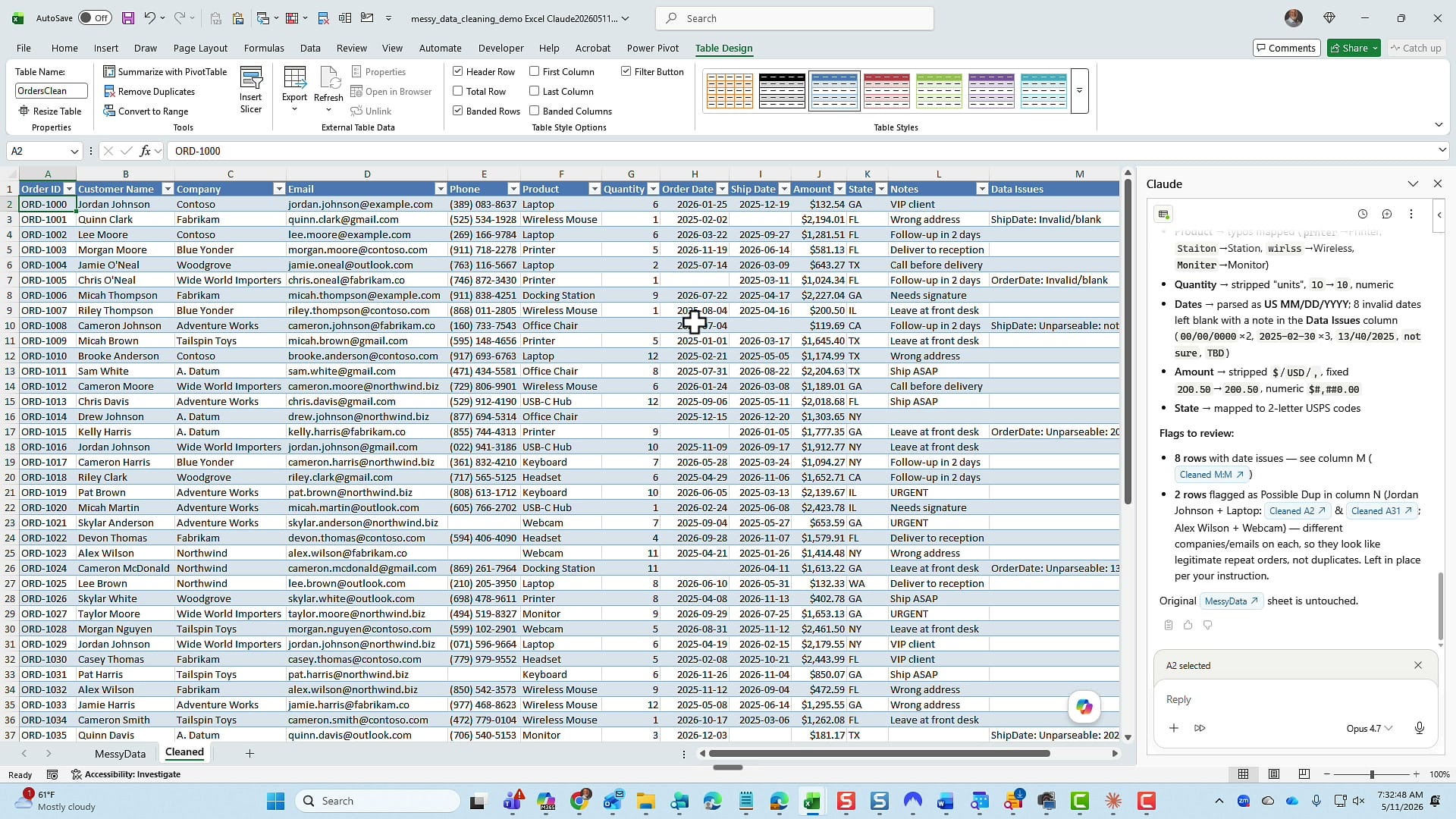The height and width of the screenshot is (819, 1456).
Task: Open Notes column filter dropdown
Action: (x=982, y=189)
